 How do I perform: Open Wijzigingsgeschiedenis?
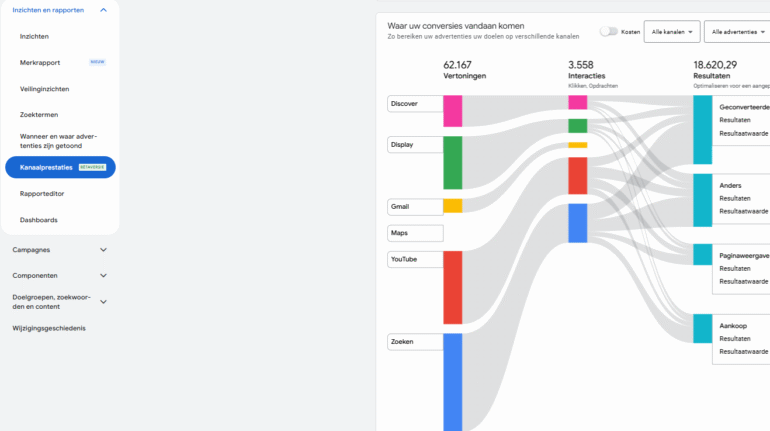coord(49,328)
